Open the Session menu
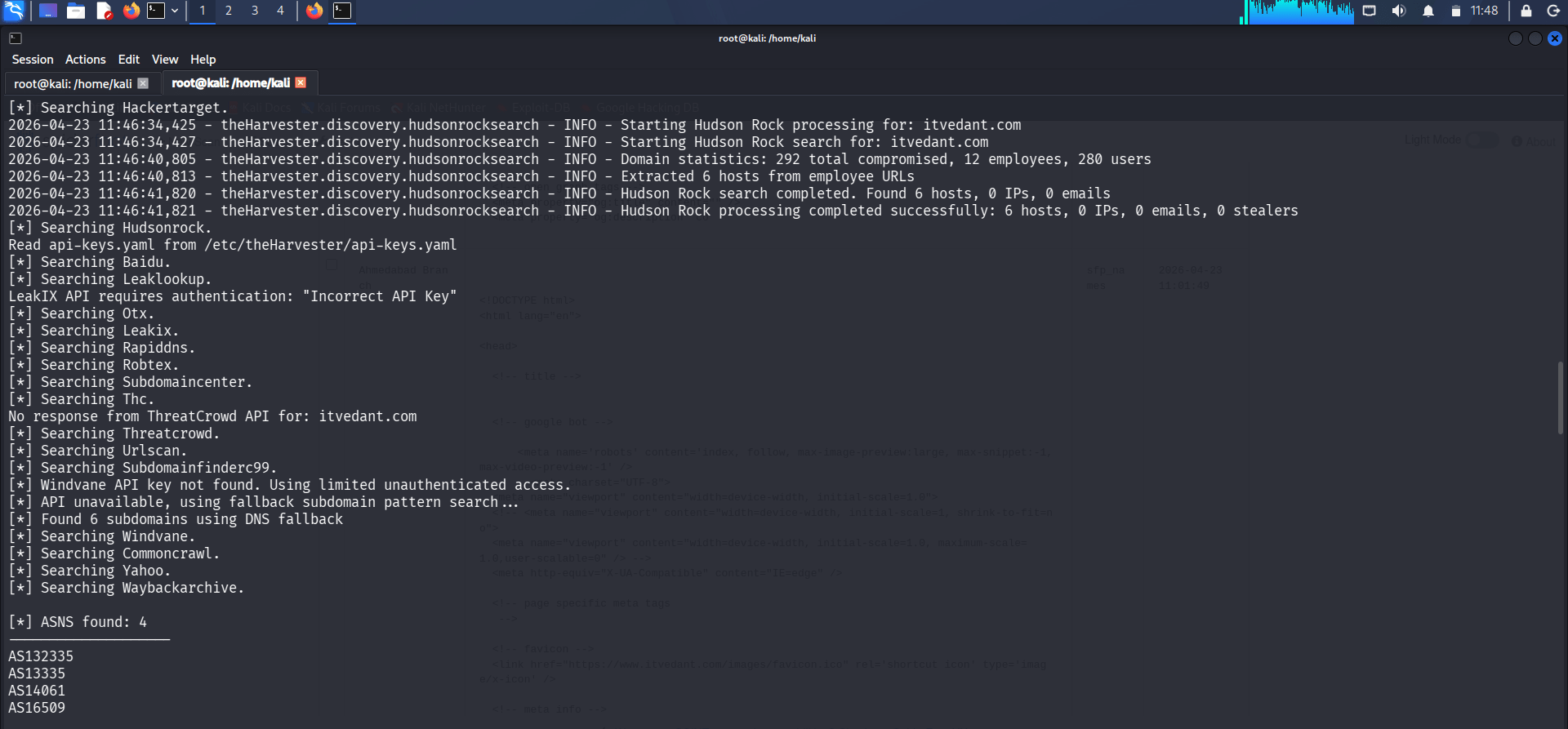This screenshot has width=1568, height=729. (x=33, y=60)
